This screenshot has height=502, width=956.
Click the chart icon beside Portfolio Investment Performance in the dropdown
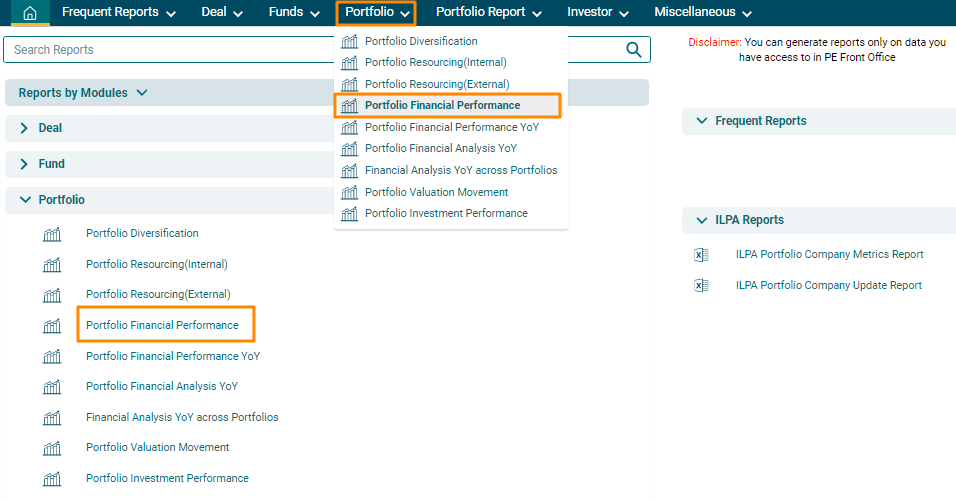pyautogui.click(x=349, y=214)
